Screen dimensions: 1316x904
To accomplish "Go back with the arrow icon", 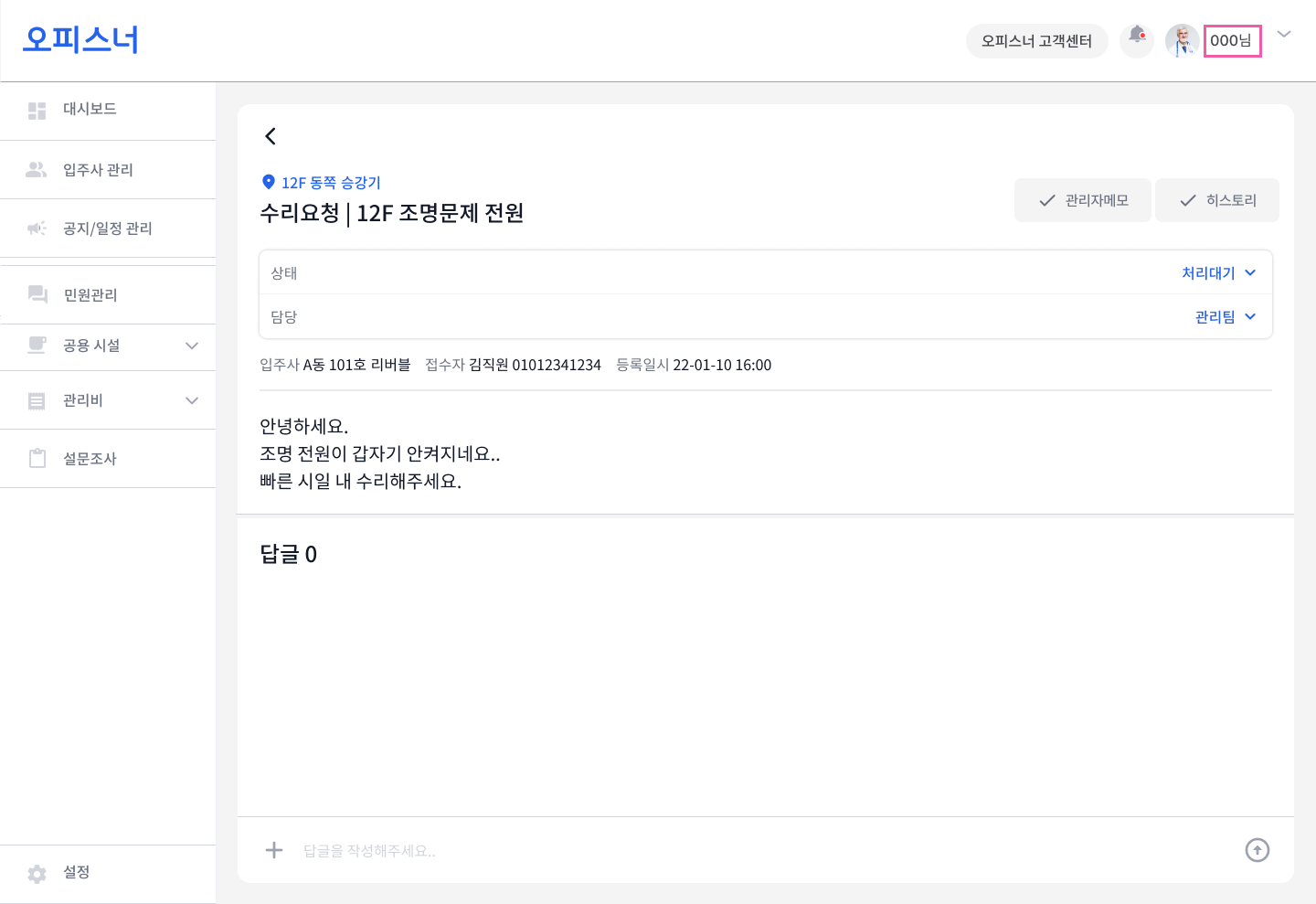I will [x=271, y=136].
